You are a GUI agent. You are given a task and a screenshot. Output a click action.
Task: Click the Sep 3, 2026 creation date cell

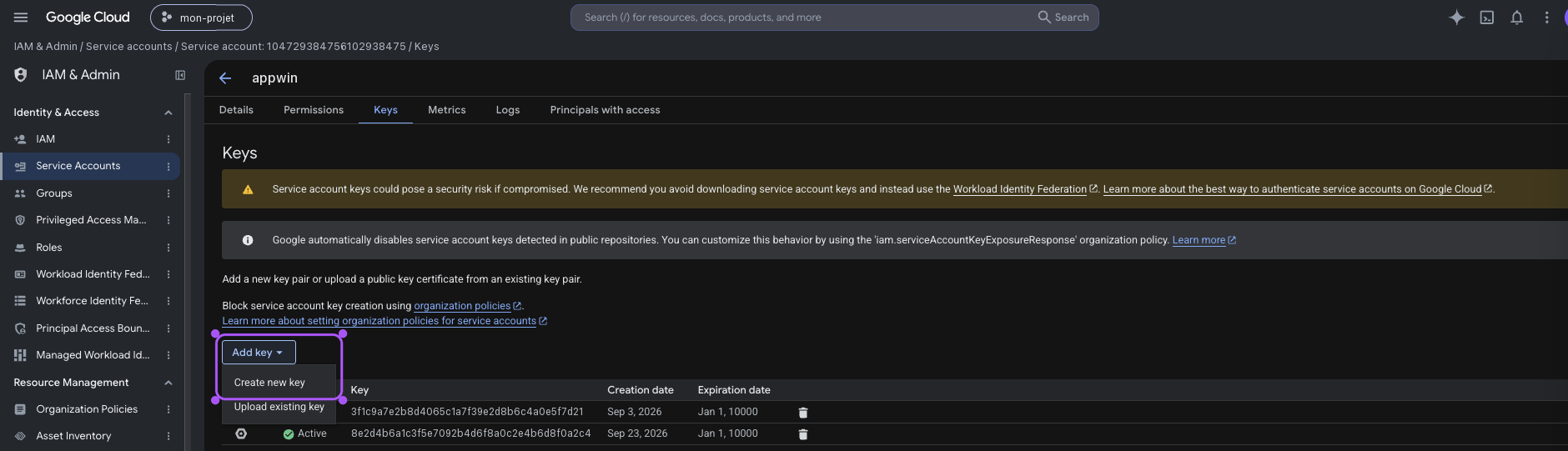(x=635, y=412)
